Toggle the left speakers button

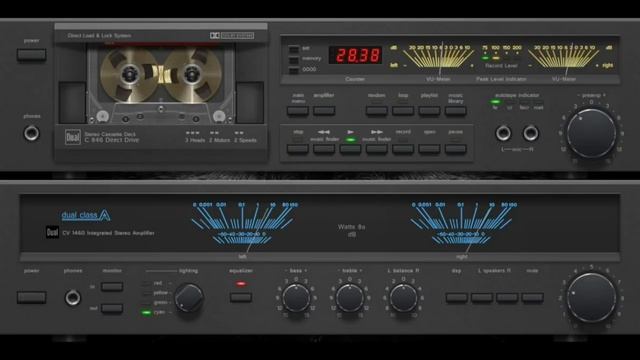pyautogui.click(x=482, y=298)
